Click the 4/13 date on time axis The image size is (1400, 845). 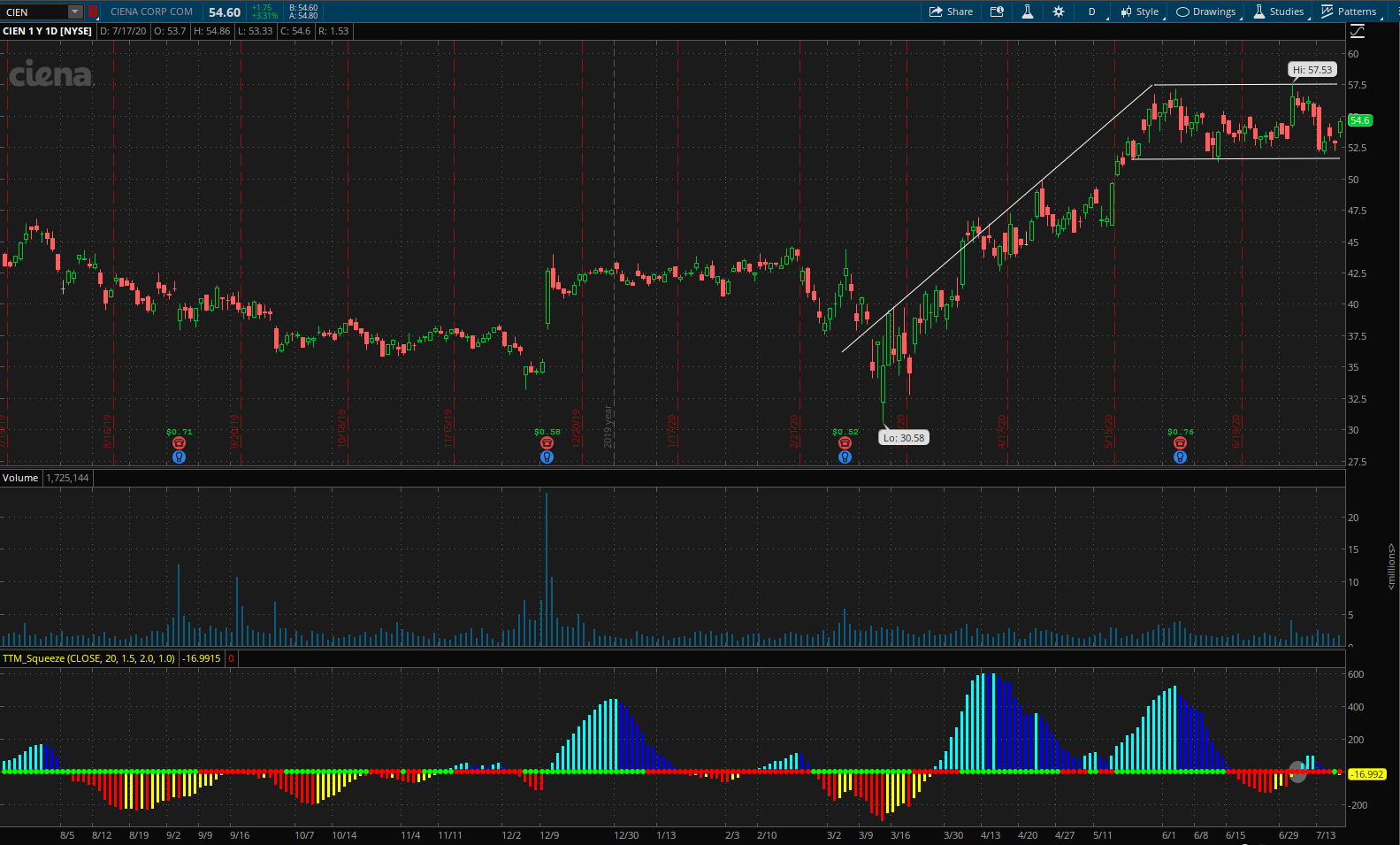(x=991, y=835)
